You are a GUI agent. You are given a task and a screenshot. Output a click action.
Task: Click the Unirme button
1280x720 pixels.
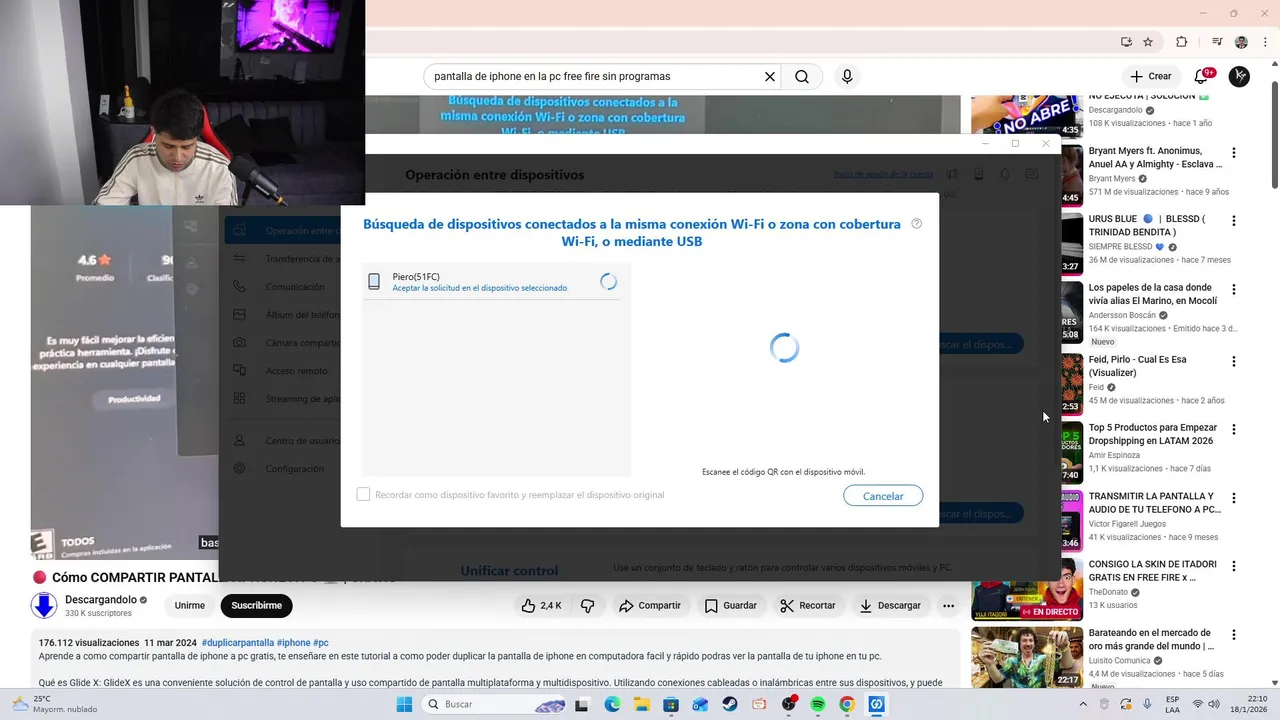click(x=190, y=605)
